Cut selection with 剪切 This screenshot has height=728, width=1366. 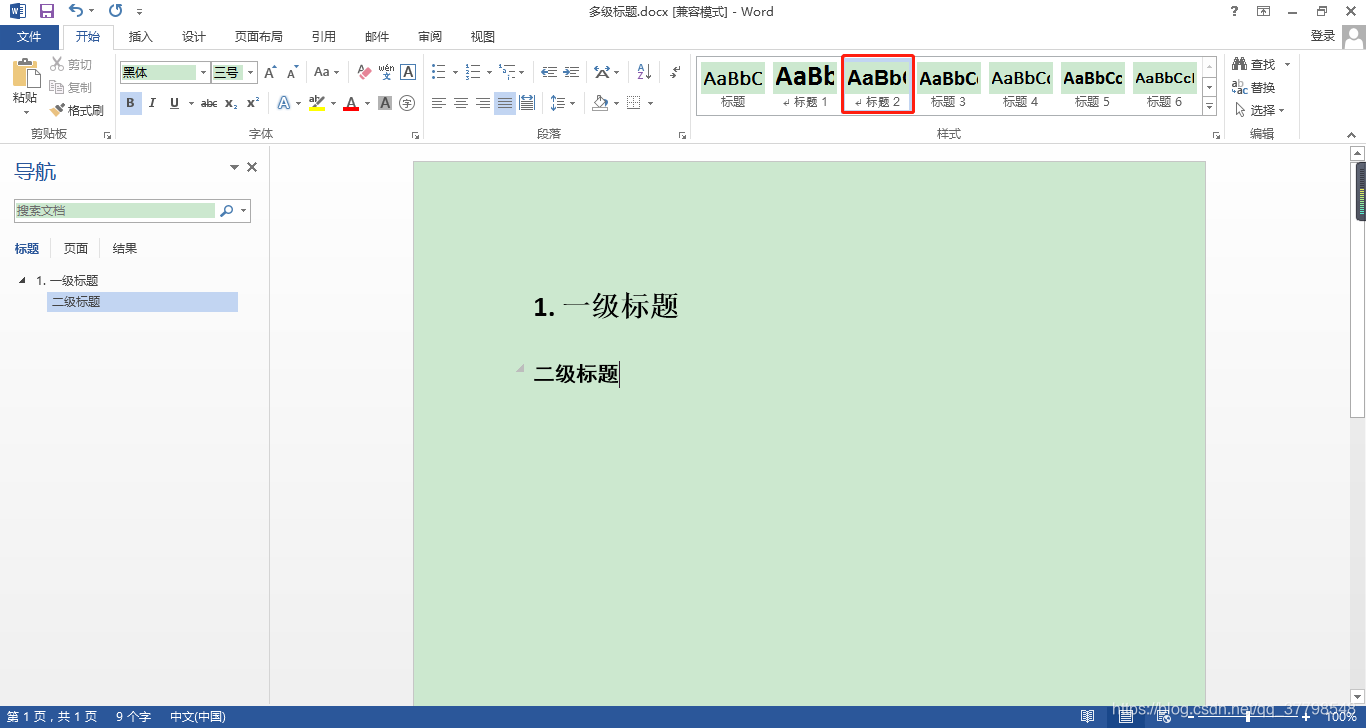point(71,64)
